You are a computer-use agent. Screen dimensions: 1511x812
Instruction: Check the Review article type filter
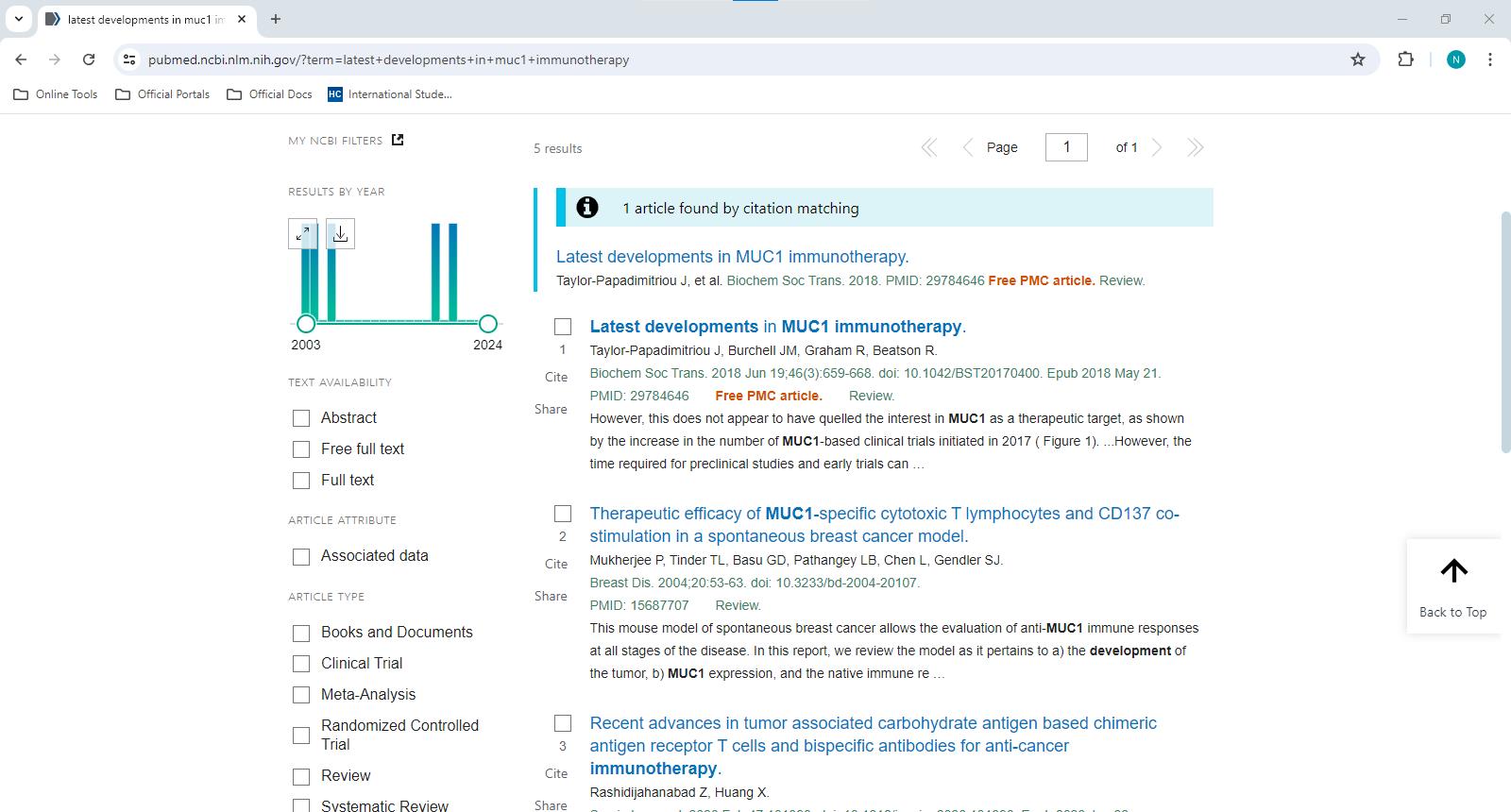301,776
